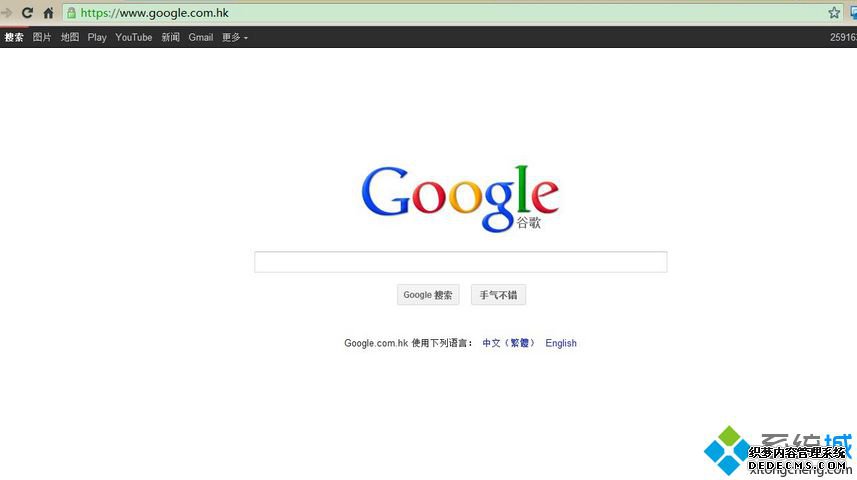
Task: Click the browser forward arrow
Action: click(6, 13)
